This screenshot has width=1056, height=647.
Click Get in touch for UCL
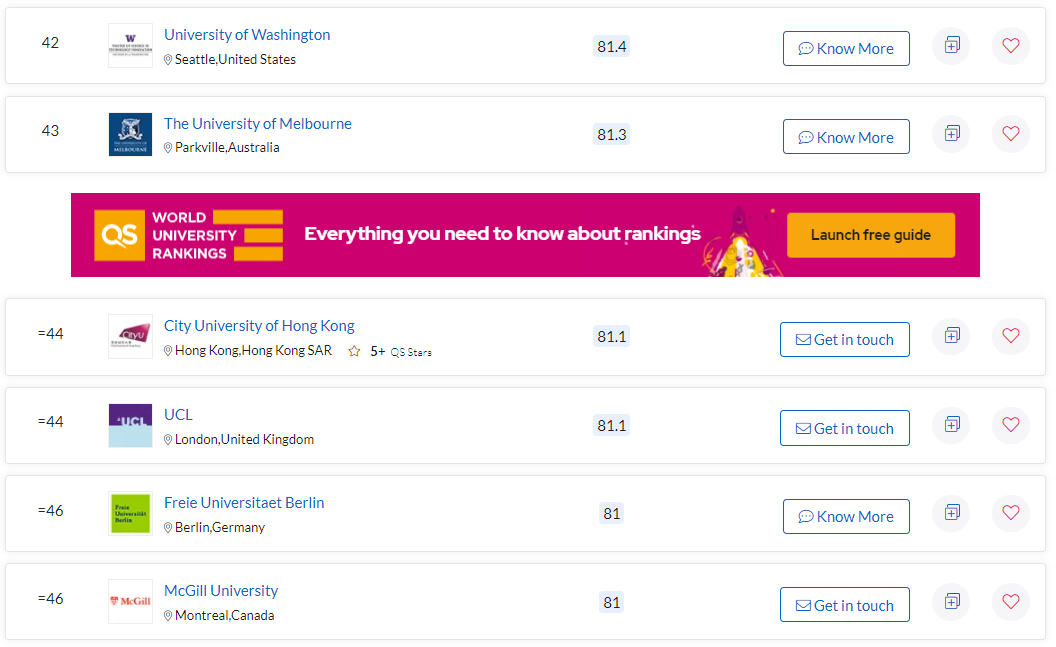point(845,428)
